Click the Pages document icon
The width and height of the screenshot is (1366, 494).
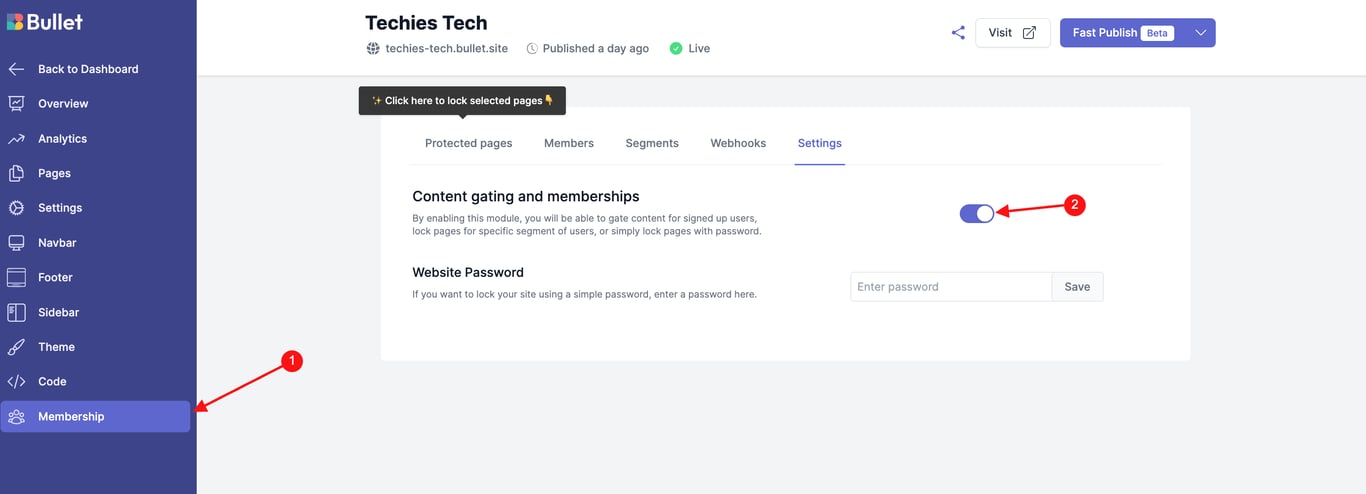coord(16,173)
